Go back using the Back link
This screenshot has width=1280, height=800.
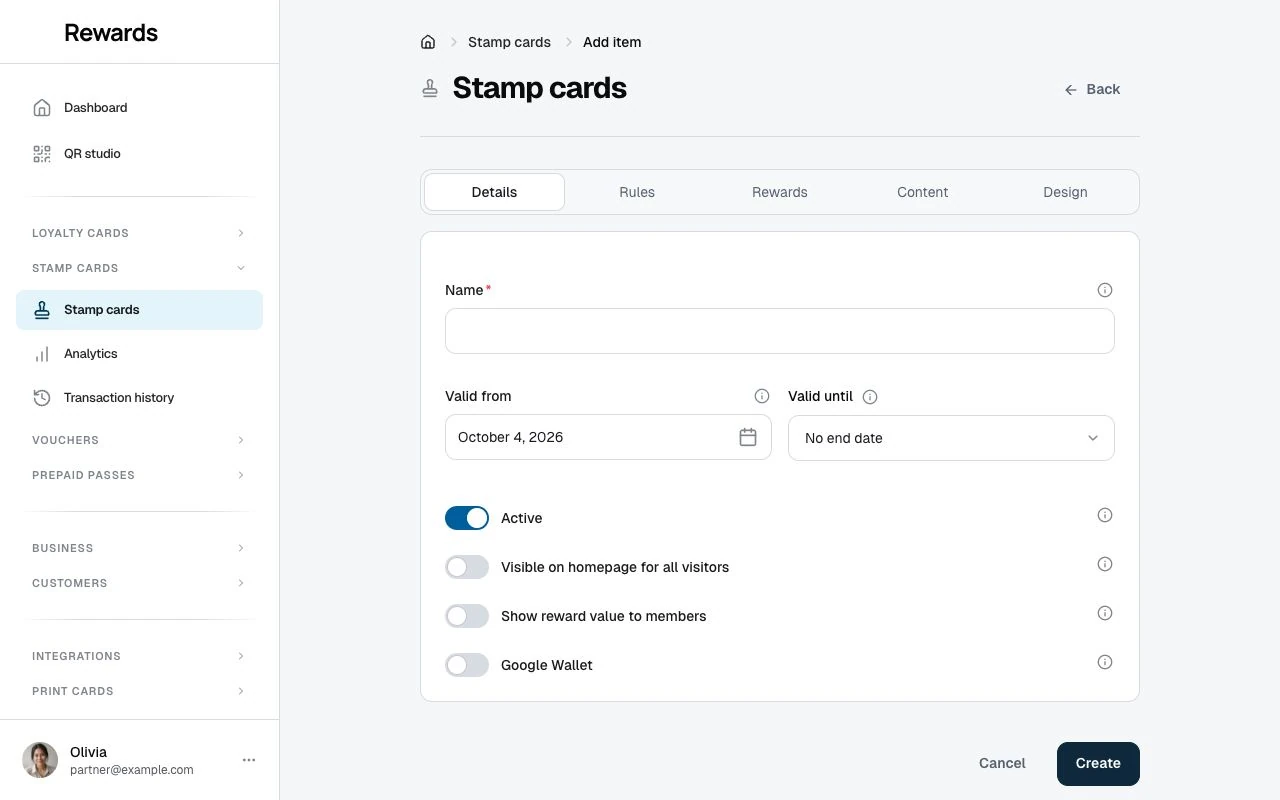1092,89
